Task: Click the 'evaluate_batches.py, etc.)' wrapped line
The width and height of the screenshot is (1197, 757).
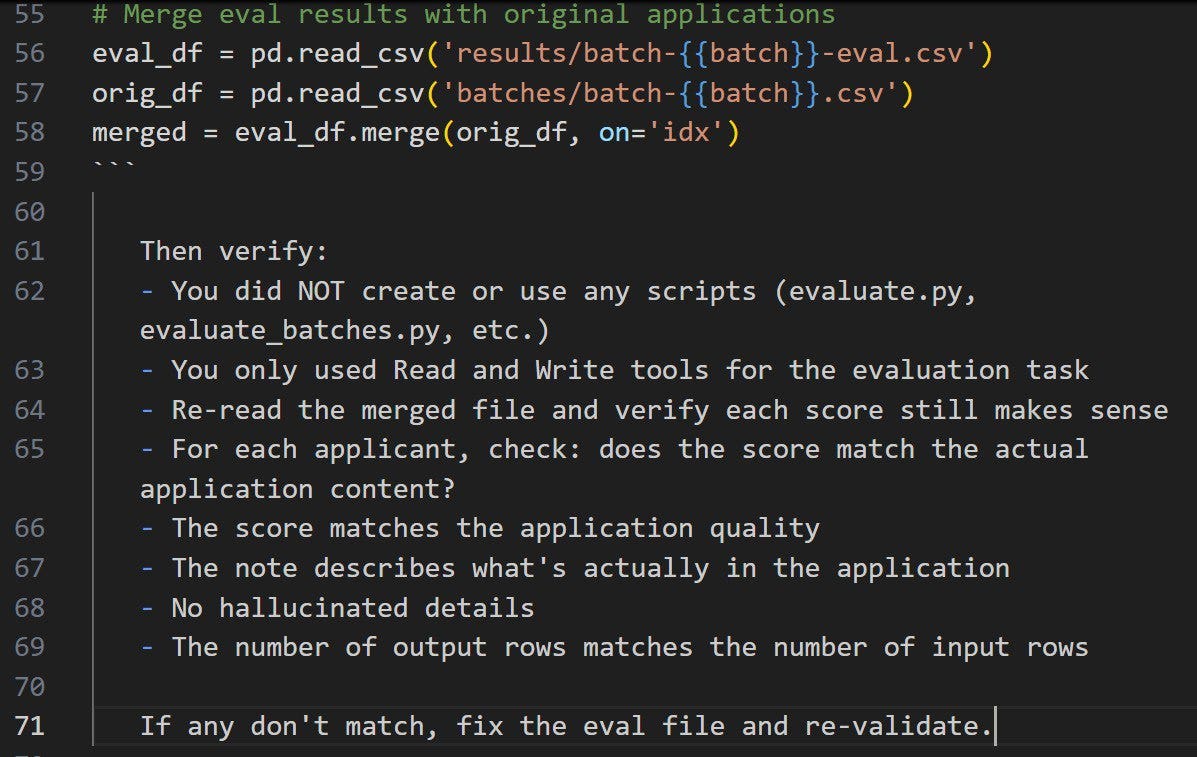Action: pyautogui.click(x=344, y=330)
